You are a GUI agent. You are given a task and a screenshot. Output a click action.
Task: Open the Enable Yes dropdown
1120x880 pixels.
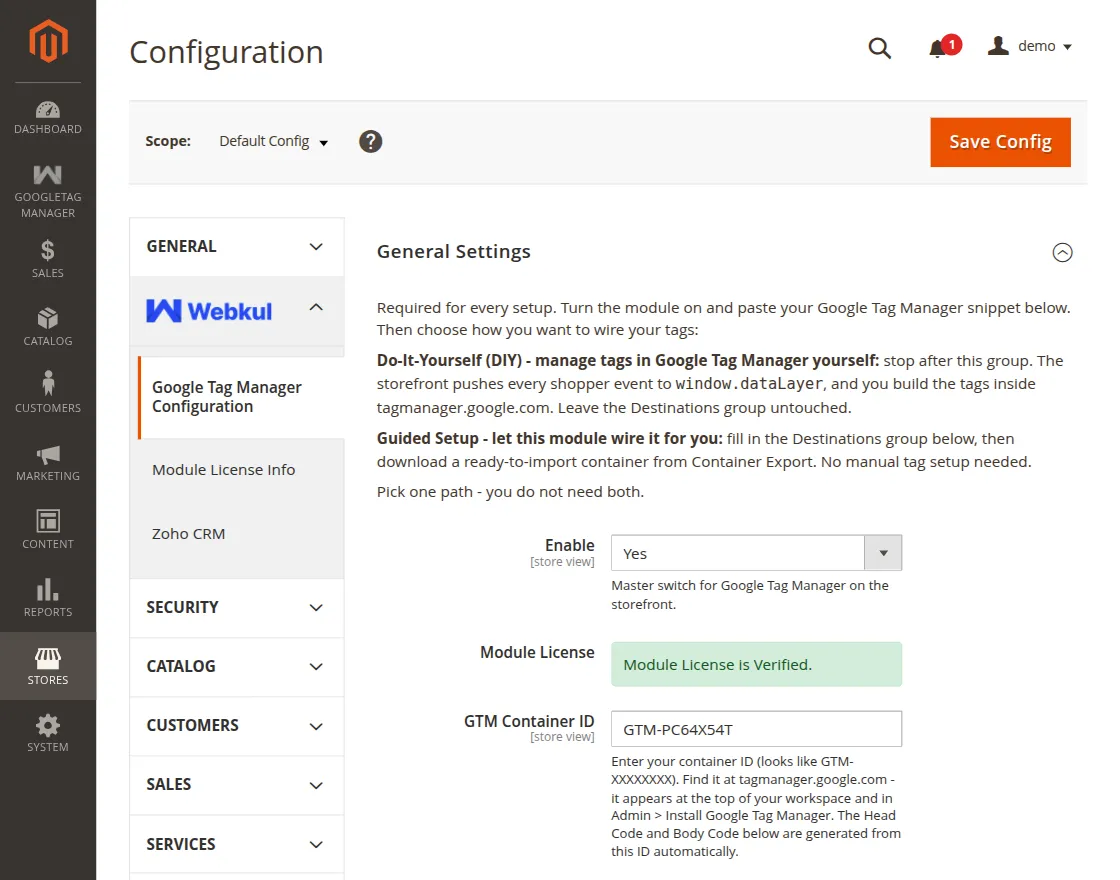pyautogui.click(x=756, y=553)
